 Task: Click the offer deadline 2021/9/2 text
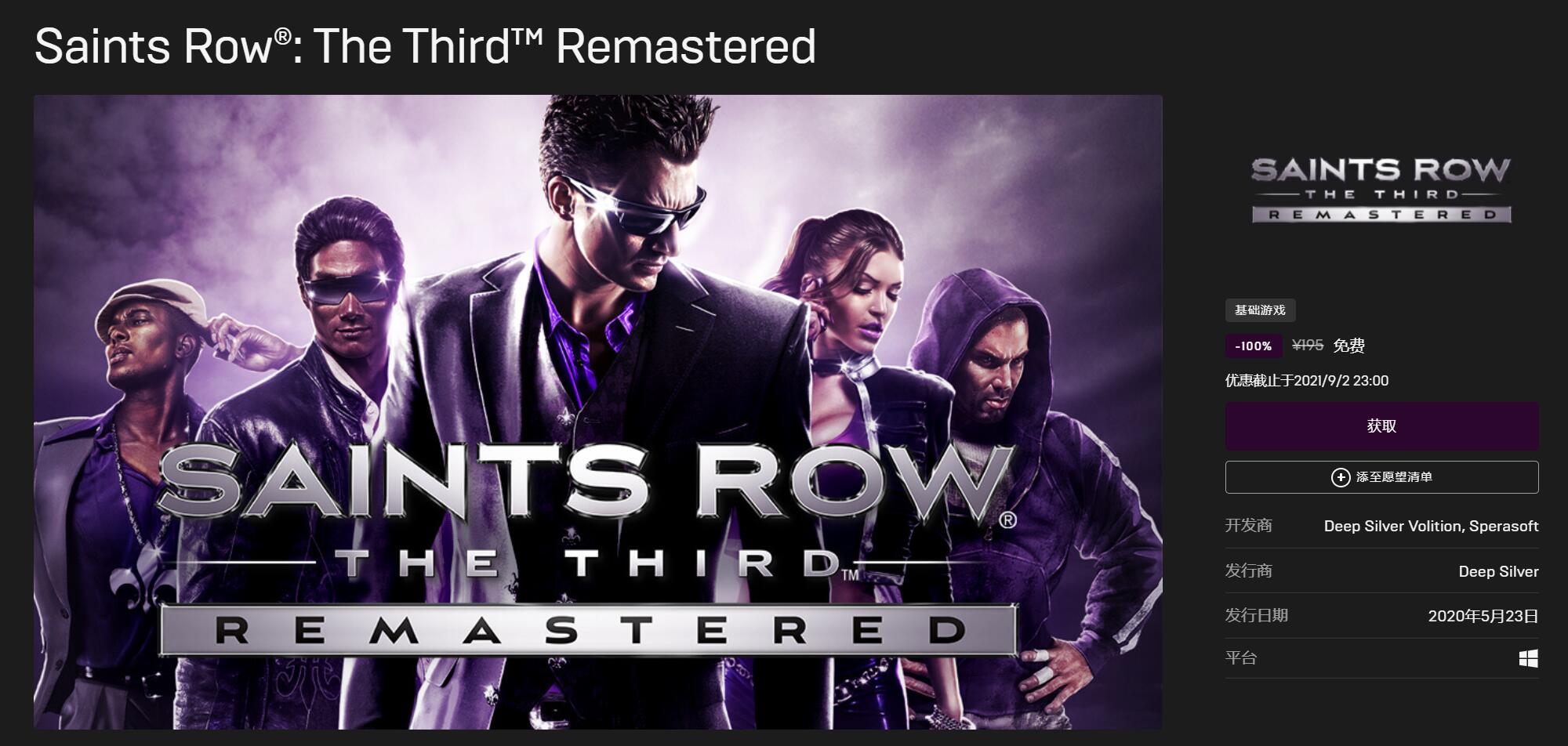(x=1307, y=381)
